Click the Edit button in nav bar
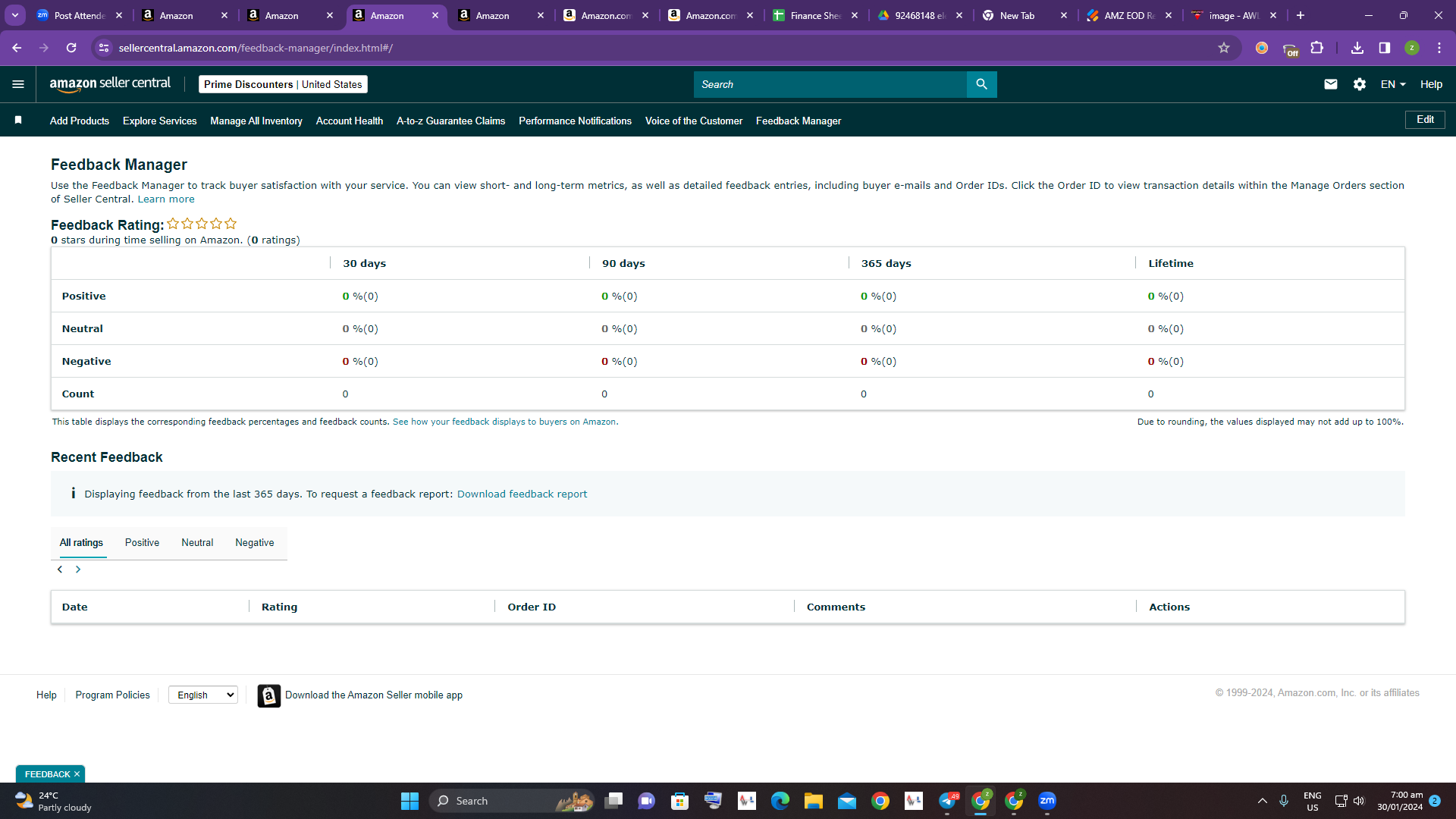This screenshot has width=1456, height=819. pyautogui.click(x=1425, y=120)
